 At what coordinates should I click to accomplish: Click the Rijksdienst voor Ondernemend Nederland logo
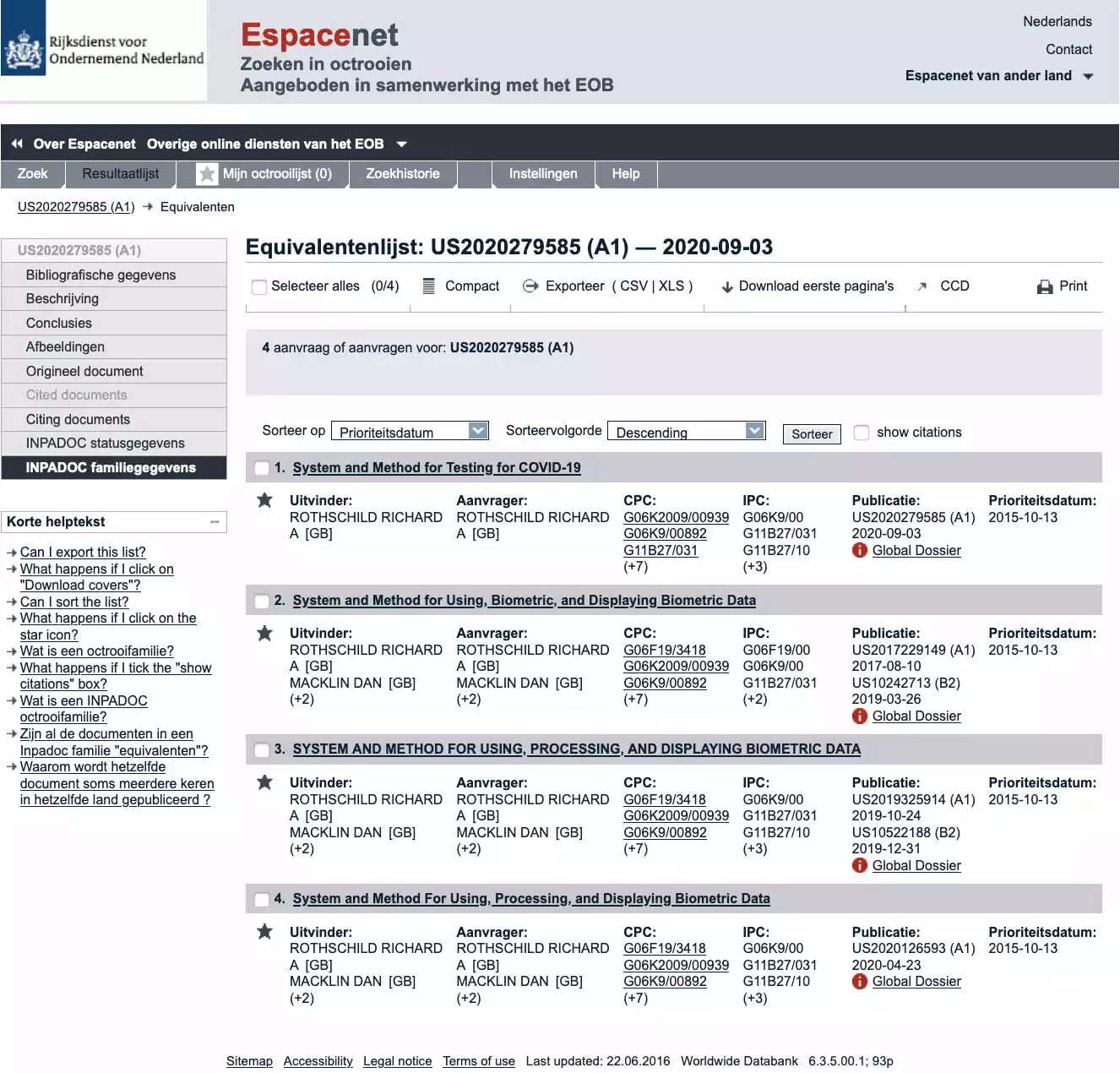[104, 50]
